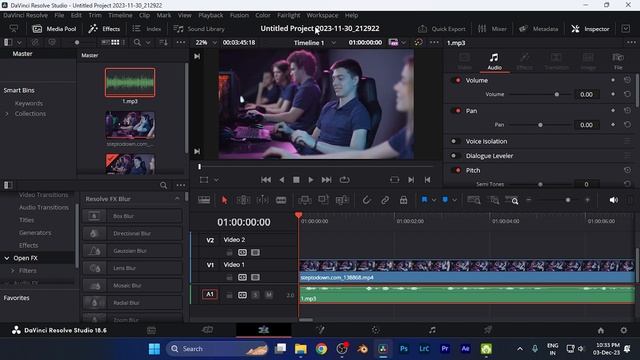This screenshot has width=640, height=360.
Task: Open Project Settings gear icon
Action: coord(623,330)
